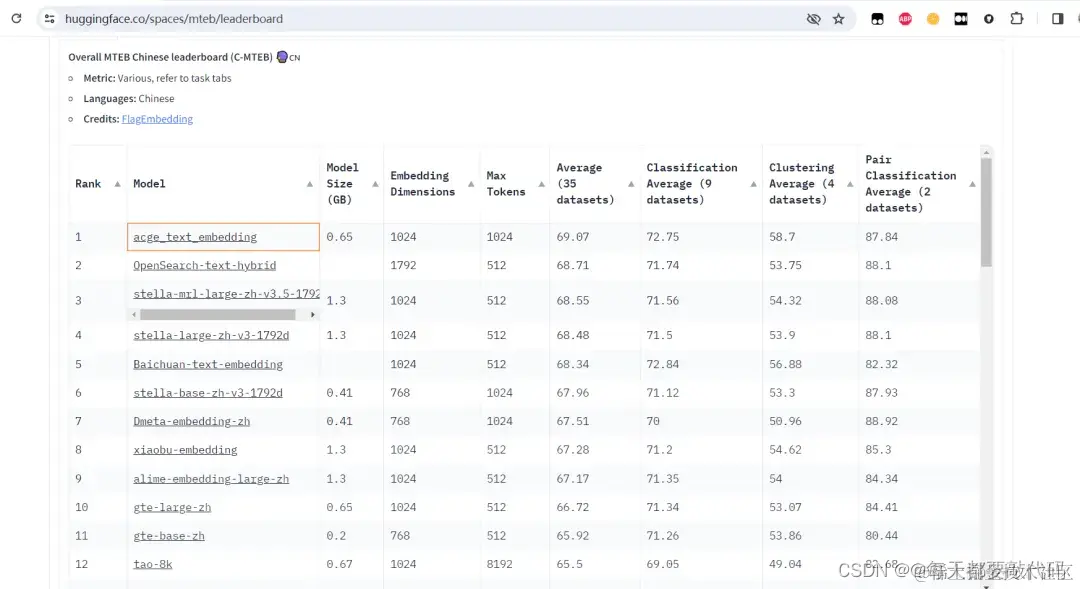Click classification average 72.84 cell
Image resolution: width=1080 pixels, height=589 pixels.
(663, 364)
